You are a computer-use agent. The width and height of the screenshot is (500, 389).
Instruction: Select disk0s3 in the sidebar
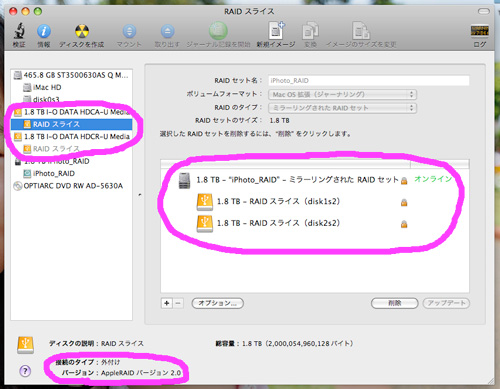pyautogui.click(x=71, y=99)
